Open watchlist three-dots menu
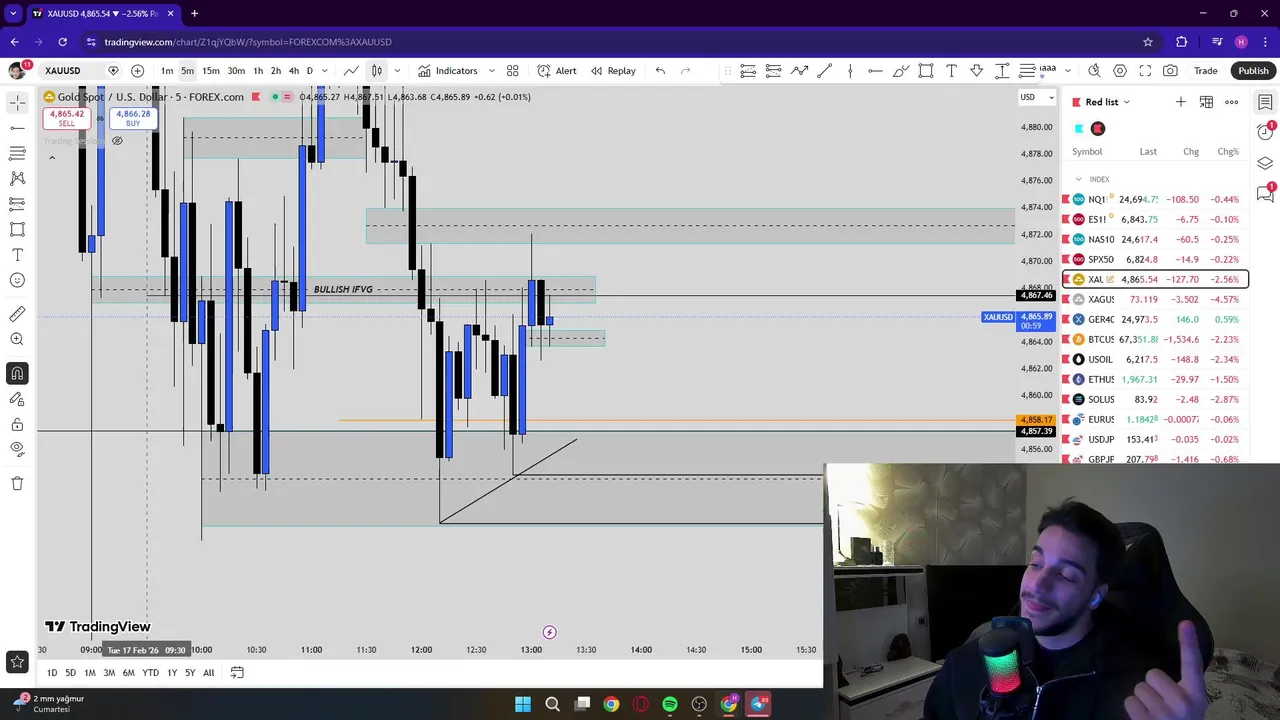 1232,102
